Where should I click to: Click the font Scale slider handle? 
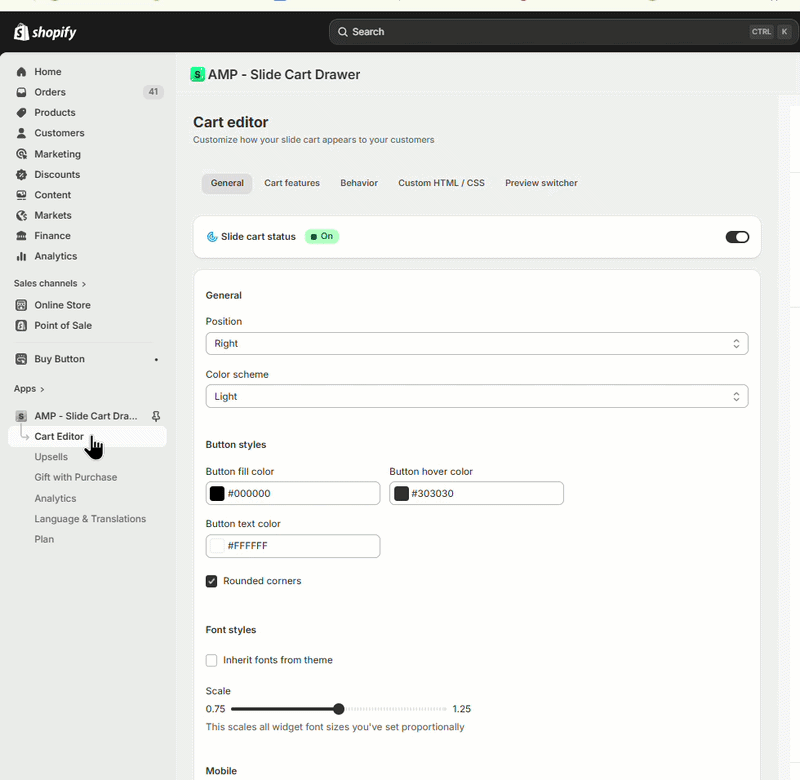(338, 709)
